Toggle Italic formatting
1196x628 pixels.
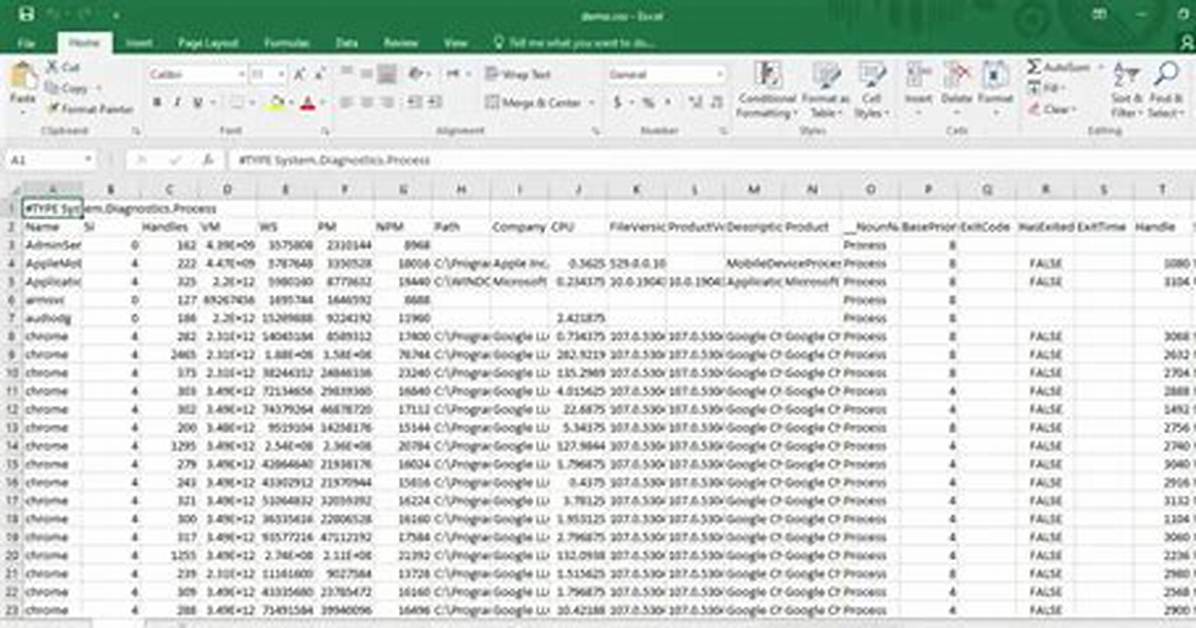click(x=178, y=102)
